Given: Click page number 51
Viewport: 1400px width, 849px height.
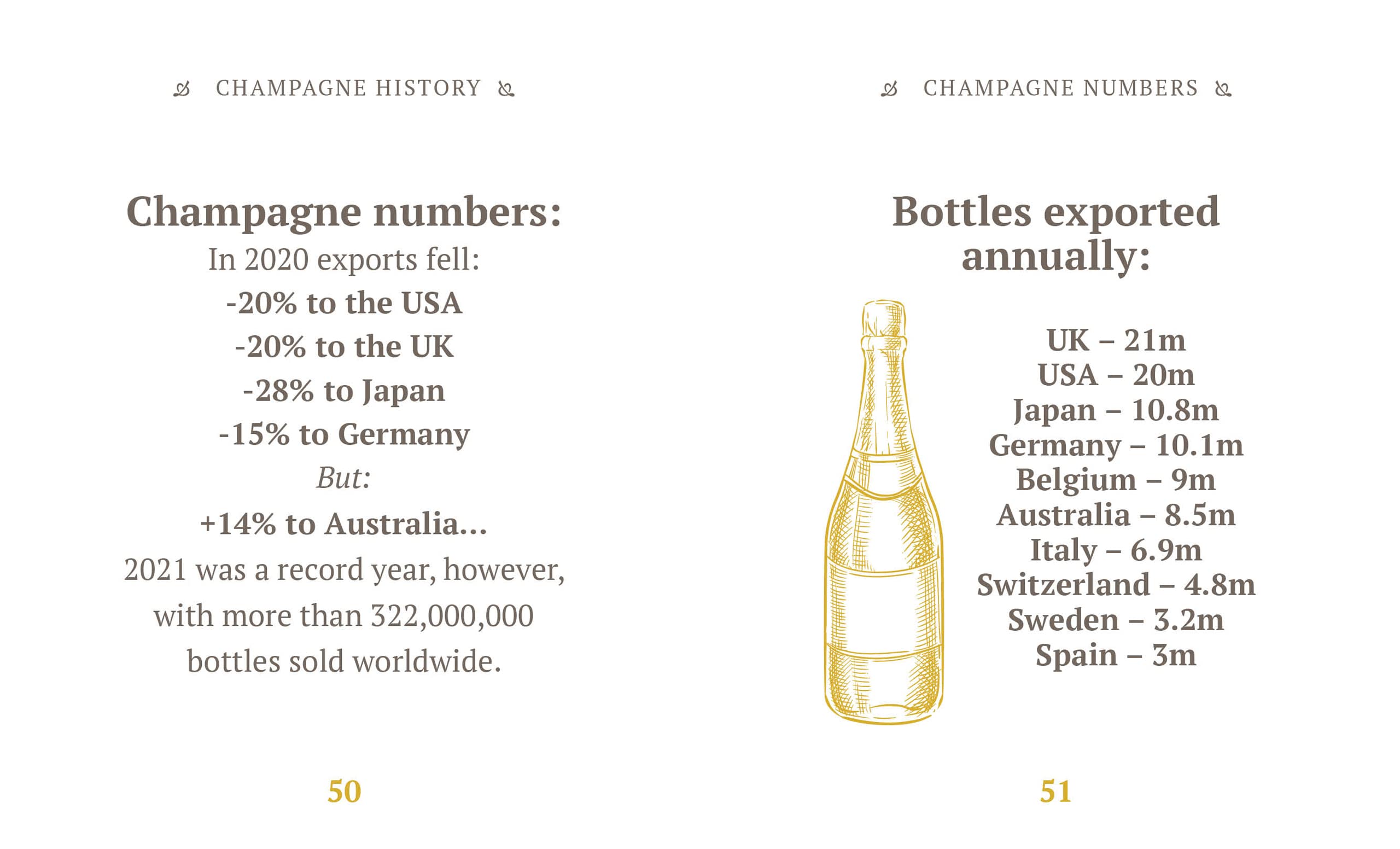Looking at the screenshot, I should point(1055,791).
